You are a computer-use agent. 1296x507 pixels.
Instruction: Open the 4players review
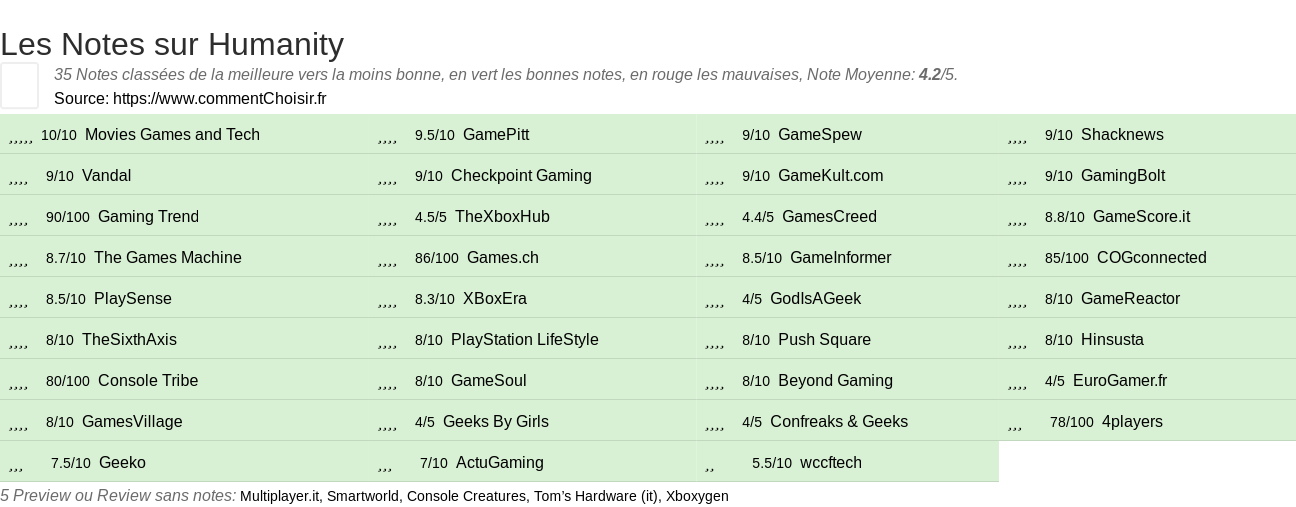(x=1132, y=422)
